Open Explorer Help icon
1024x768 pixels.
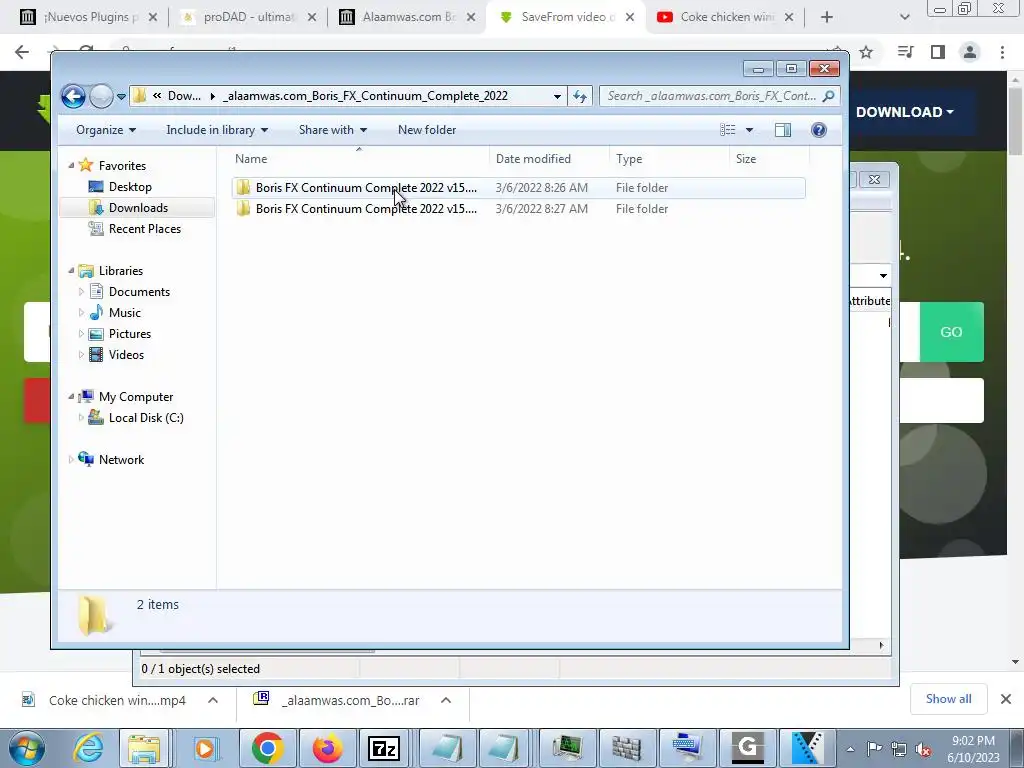(818, 130)
